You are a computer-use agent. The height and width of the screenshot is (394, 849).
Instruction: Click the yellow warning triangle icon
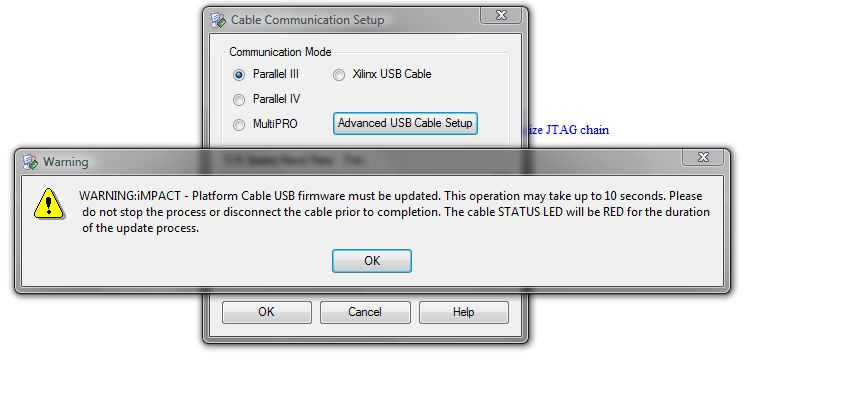tap(49, 203)
